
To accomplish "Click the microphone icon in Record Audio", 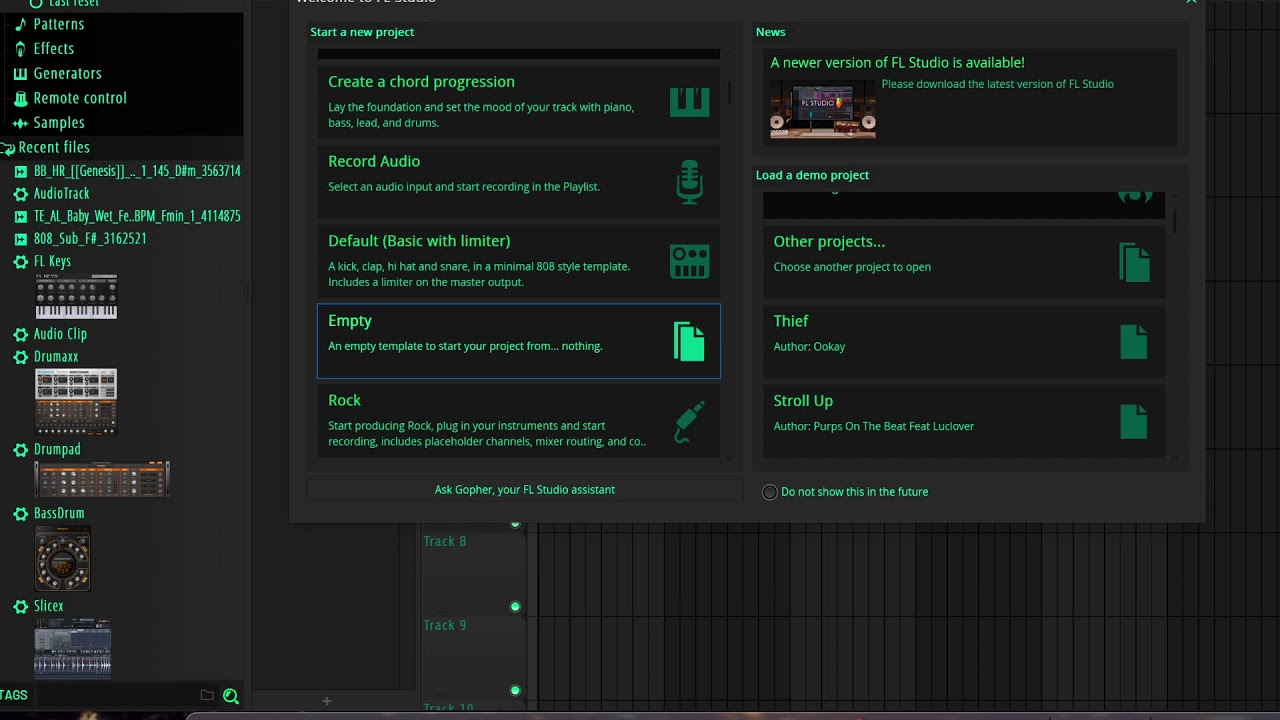I will pos(689,182).
